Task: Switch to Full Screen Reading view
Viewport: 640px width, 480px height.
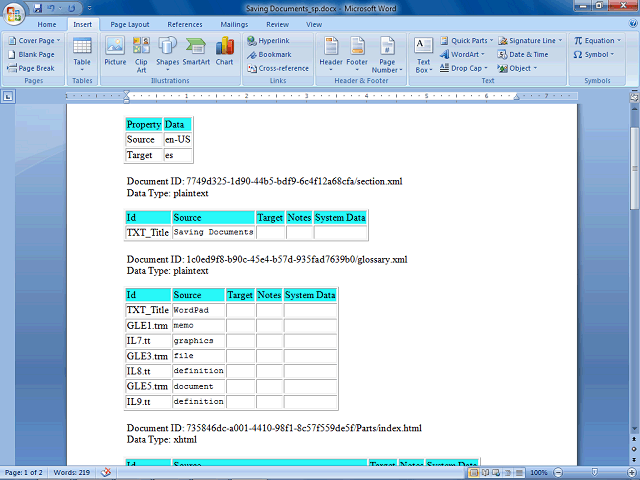Action: pos(485,473)
